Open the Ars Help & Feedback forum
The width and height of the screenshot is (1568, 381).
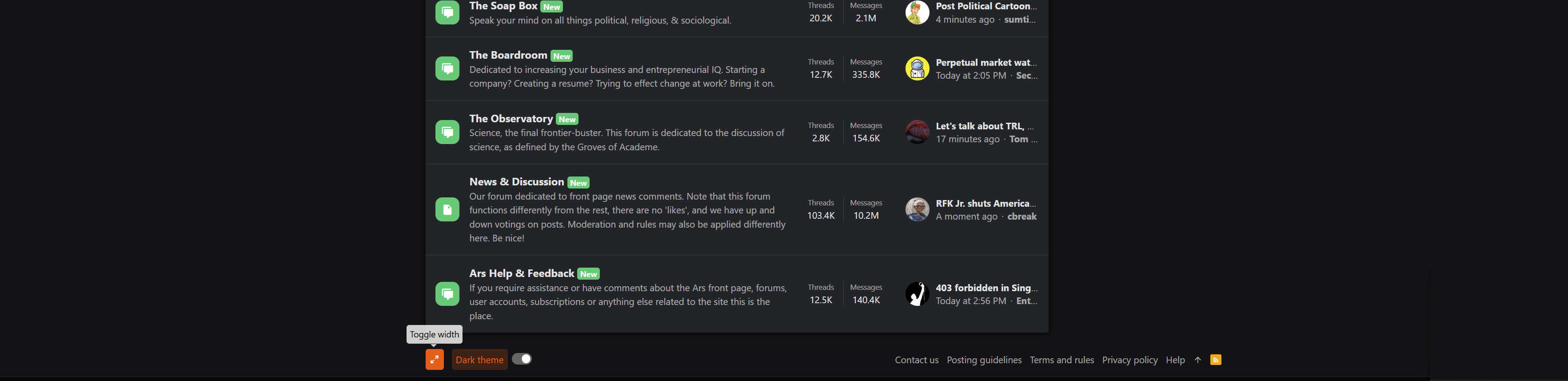[522, 273]
